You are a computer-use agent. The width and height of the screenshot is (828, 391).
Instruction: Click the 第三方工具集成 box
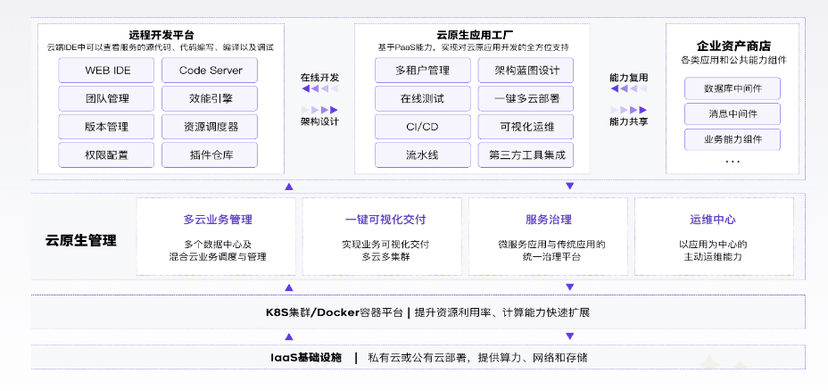(x=526, y=155)
